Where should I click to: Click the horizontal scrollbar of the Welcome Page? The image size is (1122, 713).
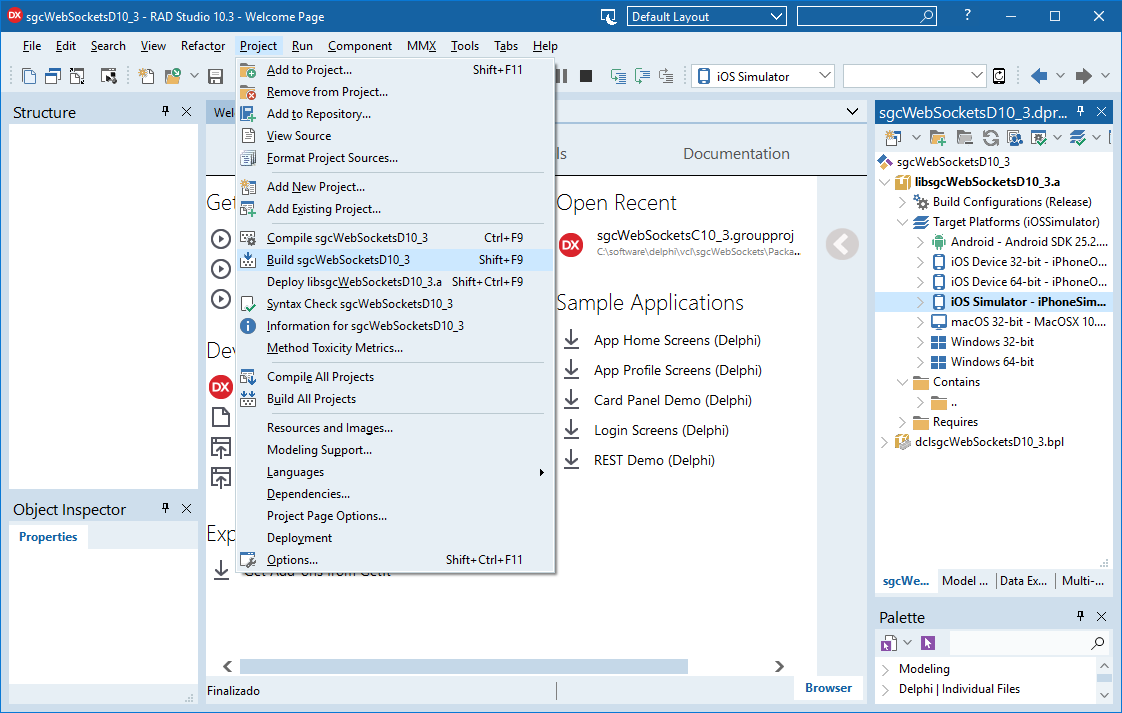[464, 666]
